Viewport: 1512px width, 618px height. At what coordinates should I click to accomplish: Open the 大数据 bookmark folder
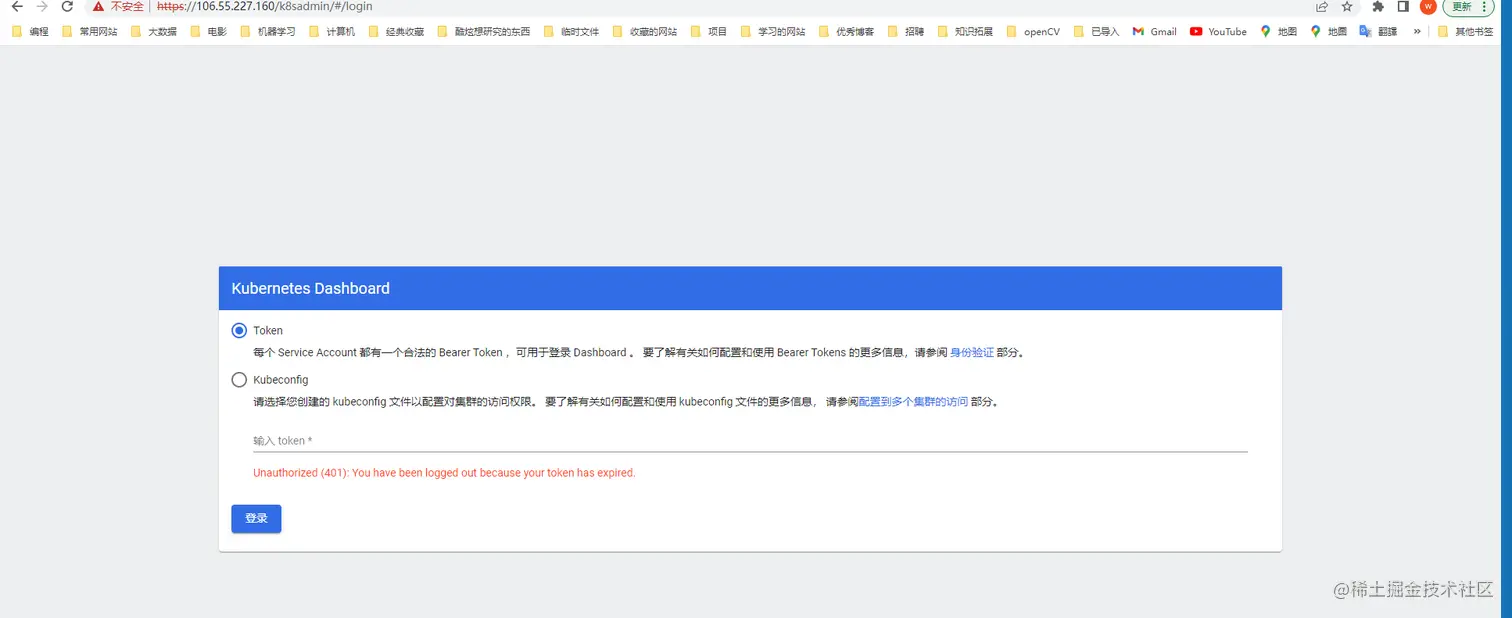point(154,31)
